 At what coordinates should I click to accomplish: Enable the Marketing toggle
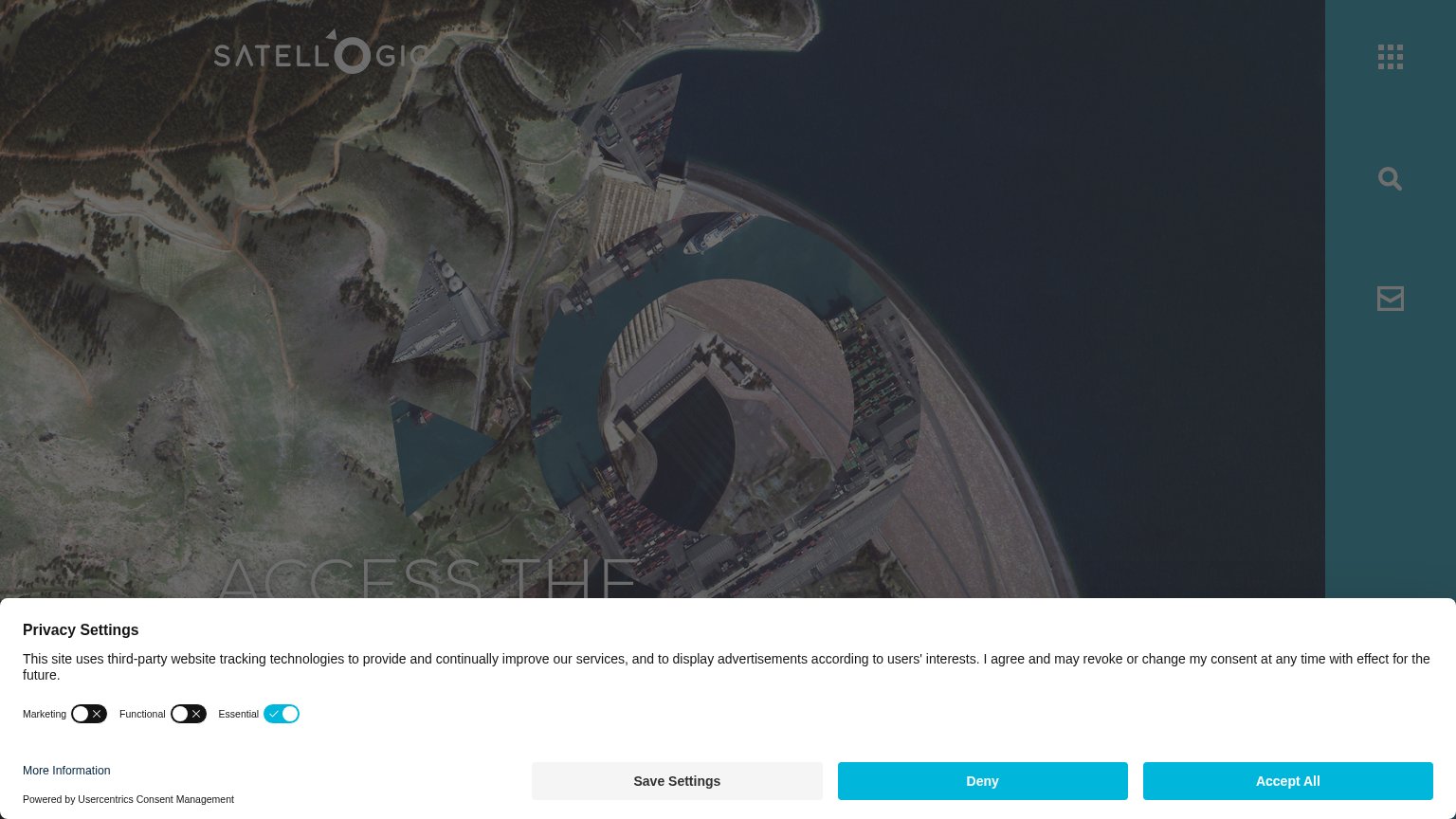[x=89, y=714]
